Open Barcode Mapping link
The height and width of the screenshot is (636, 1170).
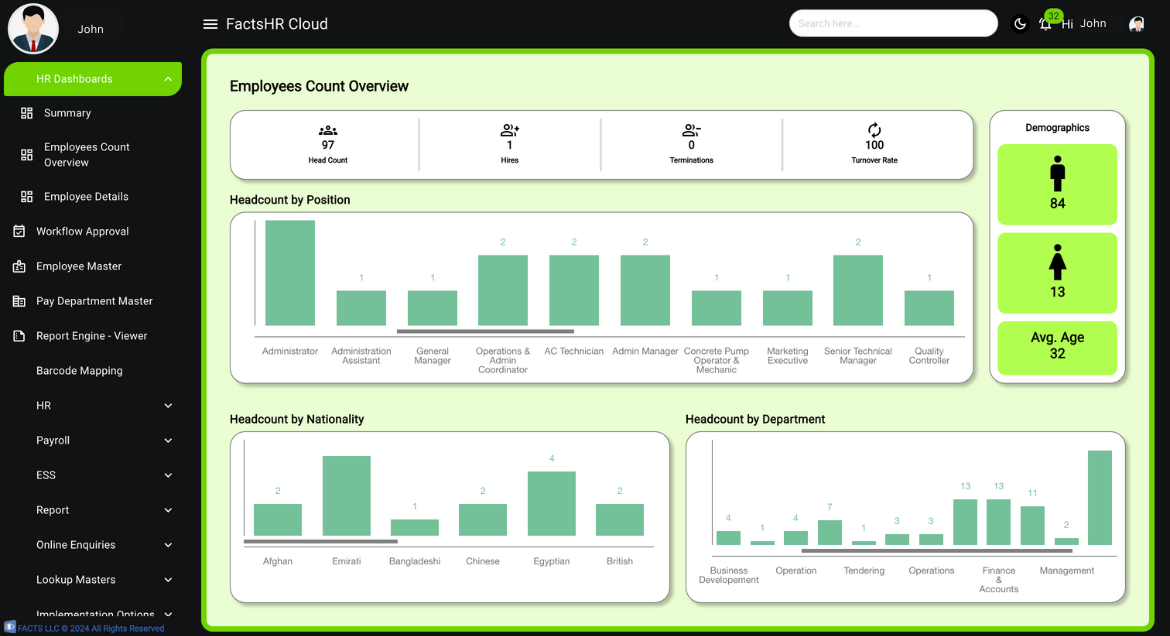[79, 371]
